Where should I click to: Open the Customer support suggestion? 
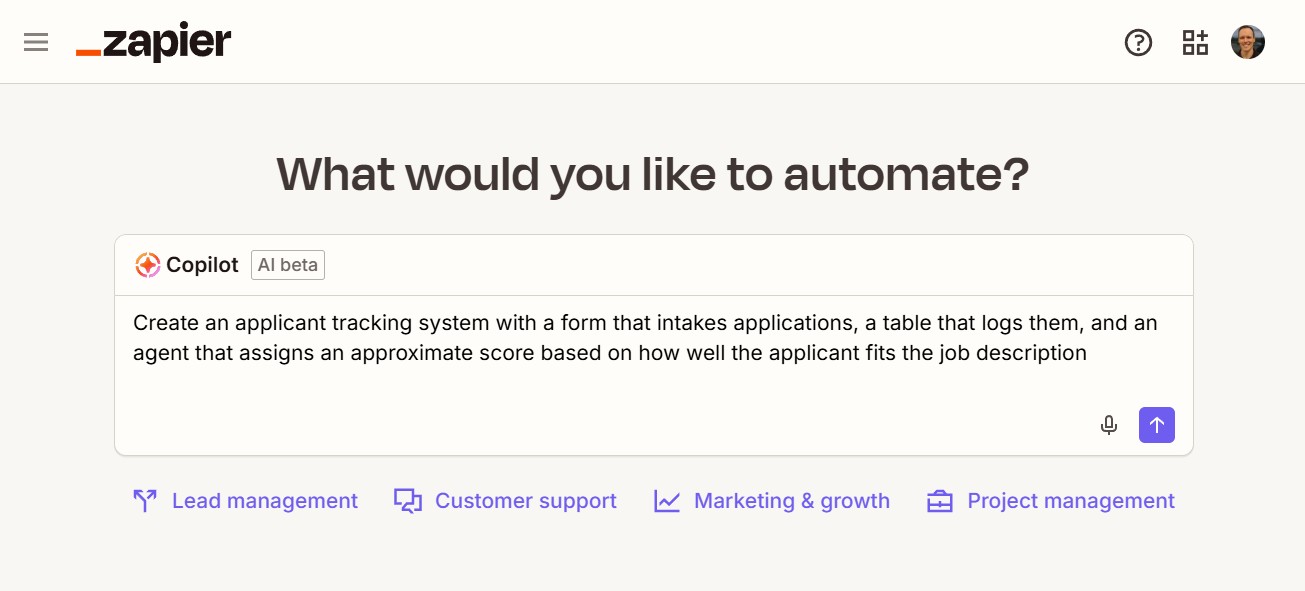525,500
